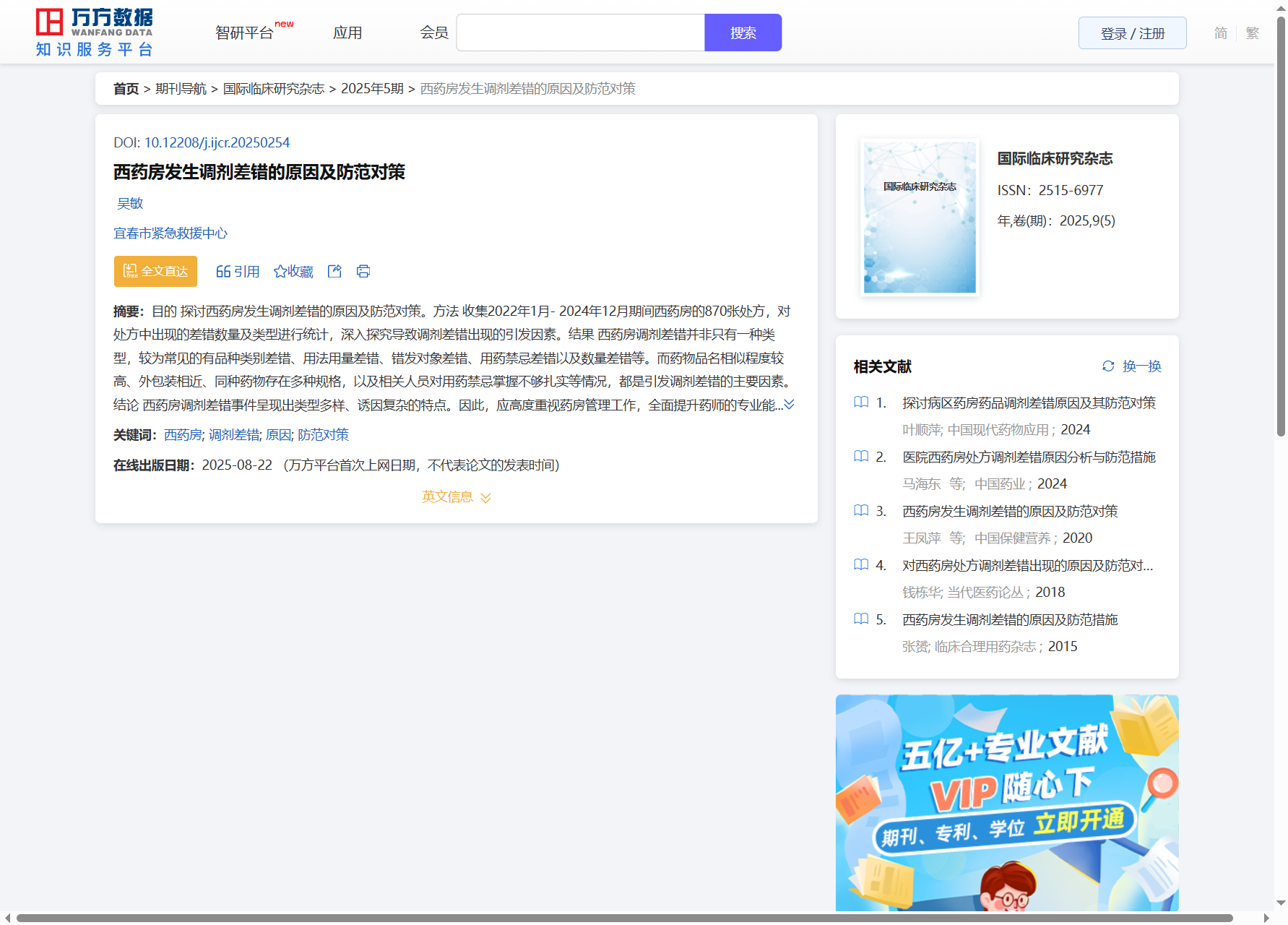Click the share icon beside 收藏

point(334,272)
